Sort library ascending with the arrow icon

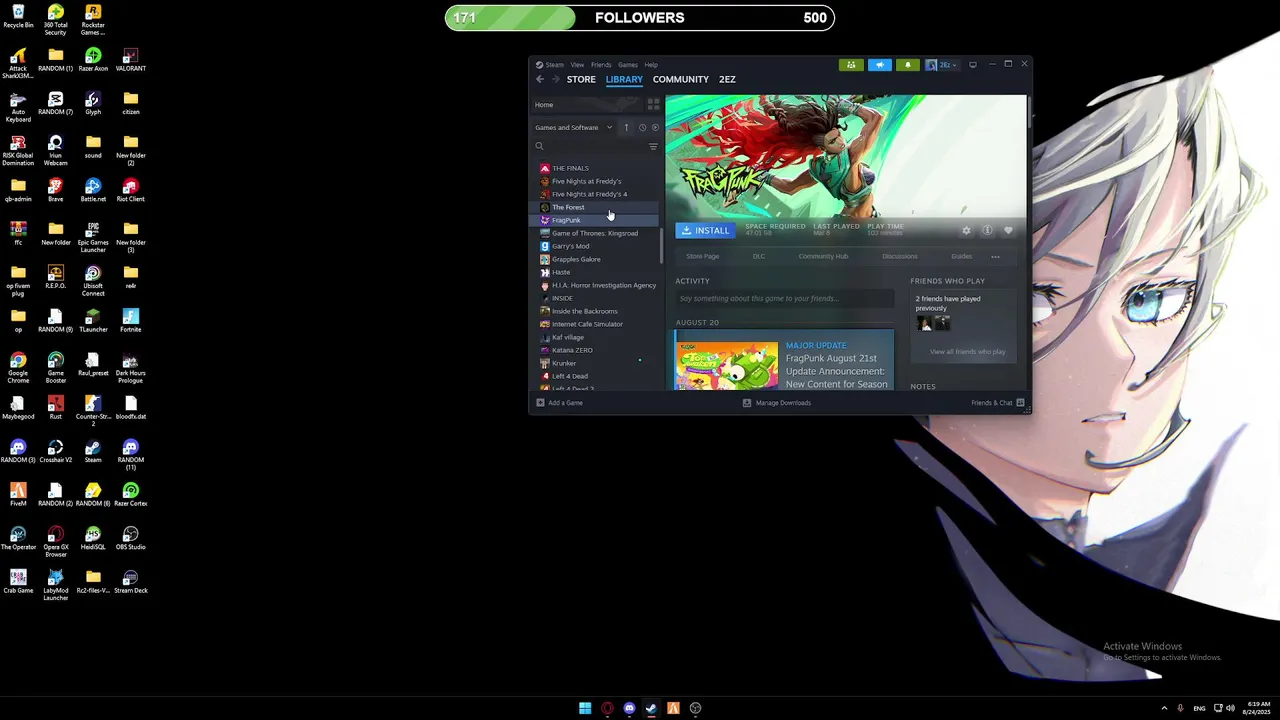(x=627, y=127)
